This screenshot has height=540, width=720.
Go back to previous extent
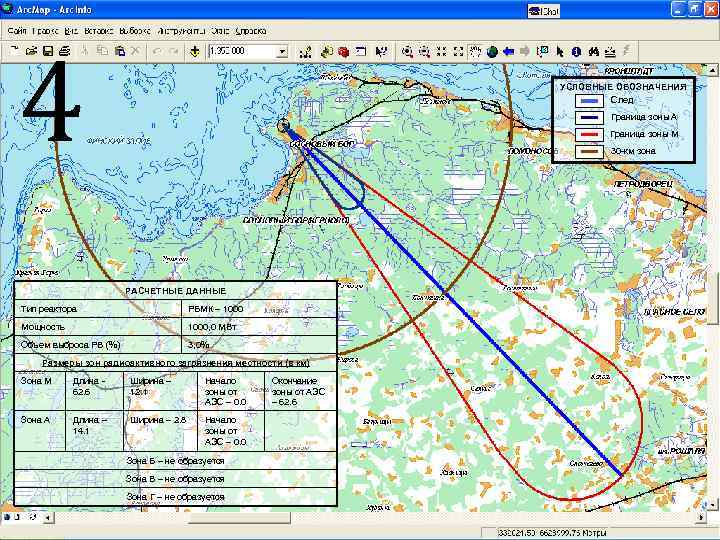(x=508, y=52)
